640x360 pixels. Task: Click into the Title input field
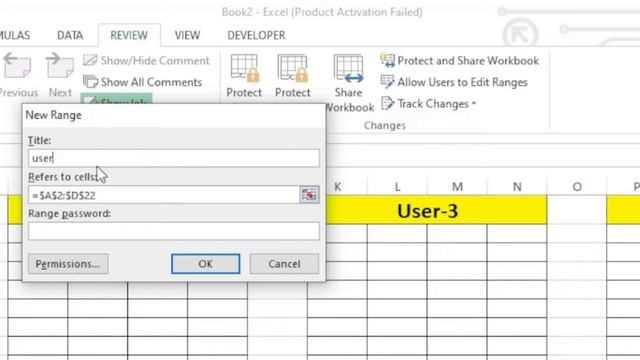pyautogui.click(x=174, y=158)
